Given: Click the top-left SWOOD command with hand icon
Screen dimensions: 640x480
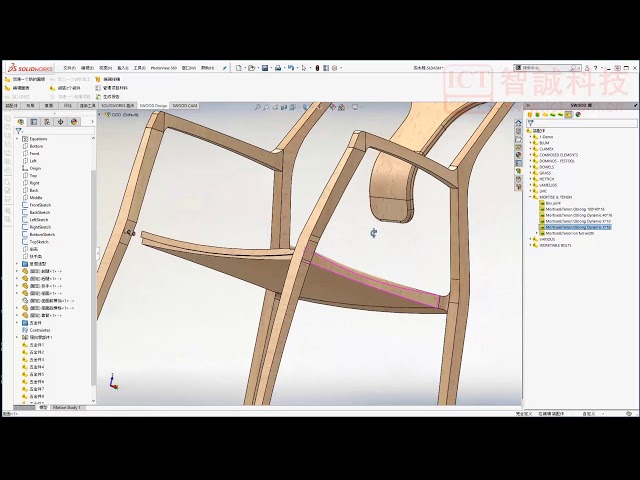Looking at the screenshot, I should 25,79.
